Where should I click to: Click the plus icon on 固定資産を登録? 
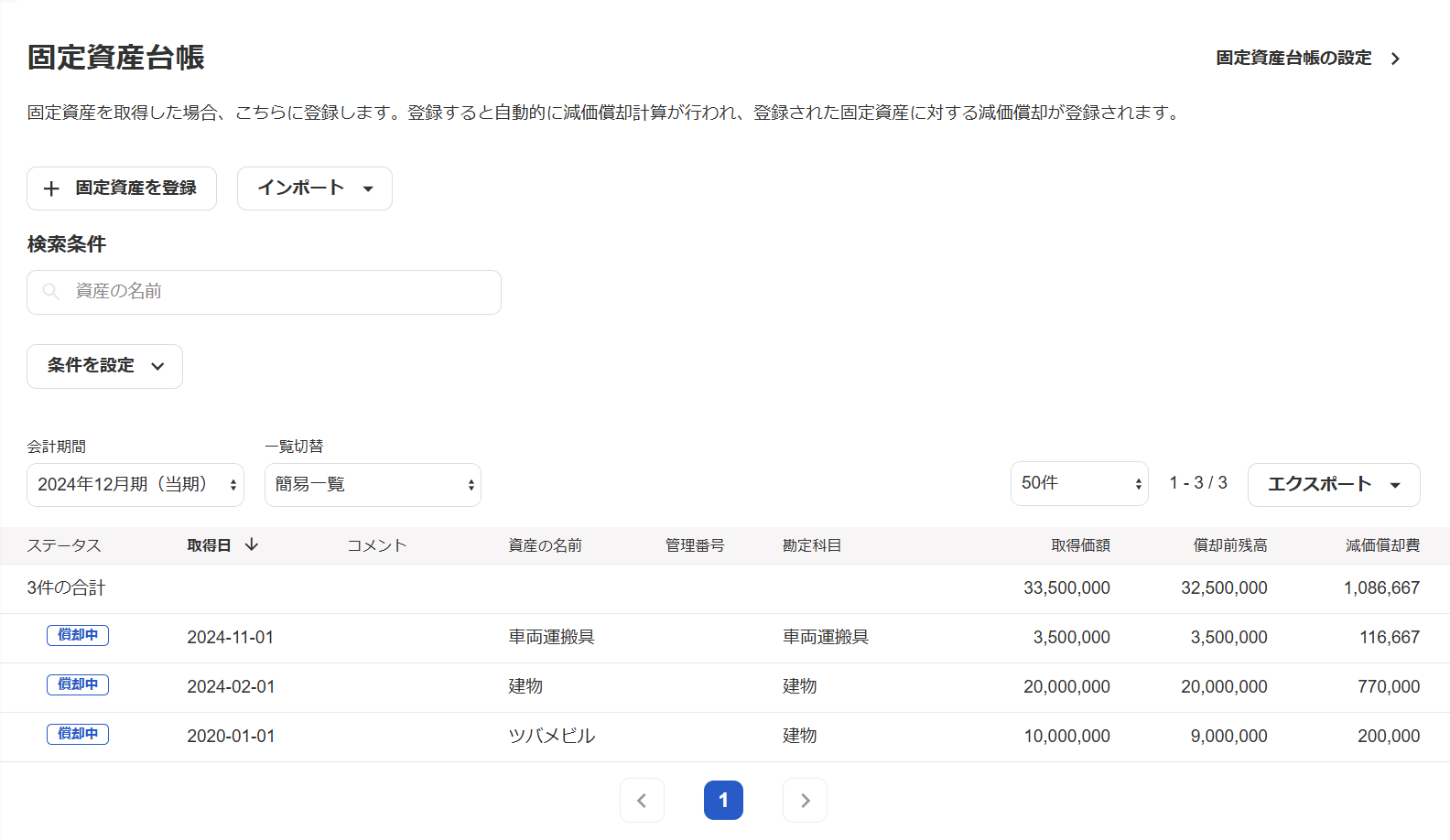[x=52, y=188]
